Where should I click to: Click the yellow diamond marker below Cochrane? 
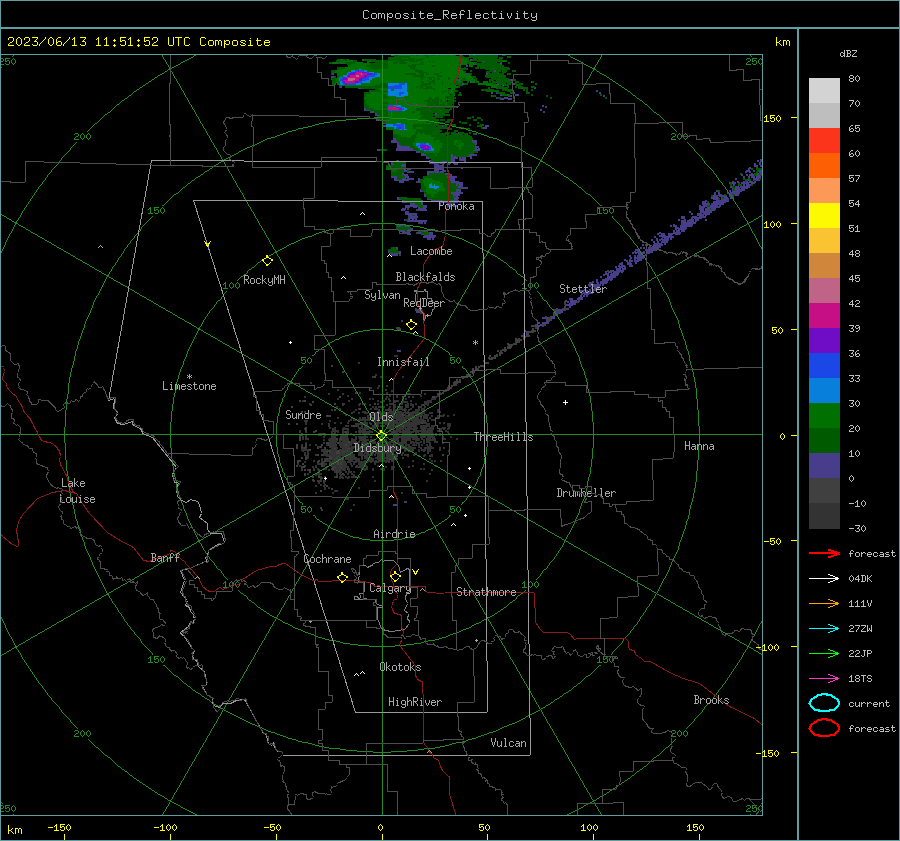342,578
